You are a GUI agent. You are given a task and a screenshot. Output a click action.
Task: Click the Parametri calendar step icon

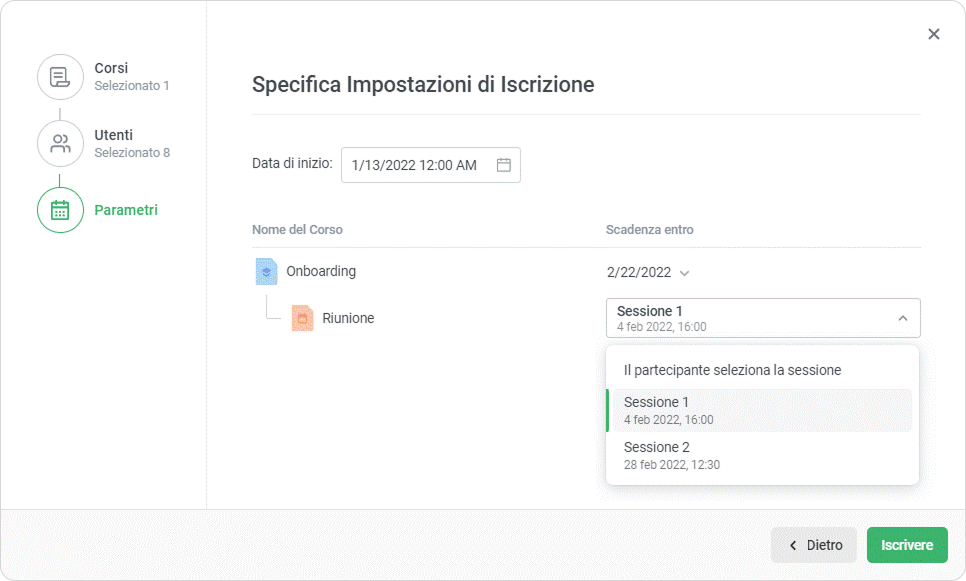(x=60, y=210)
